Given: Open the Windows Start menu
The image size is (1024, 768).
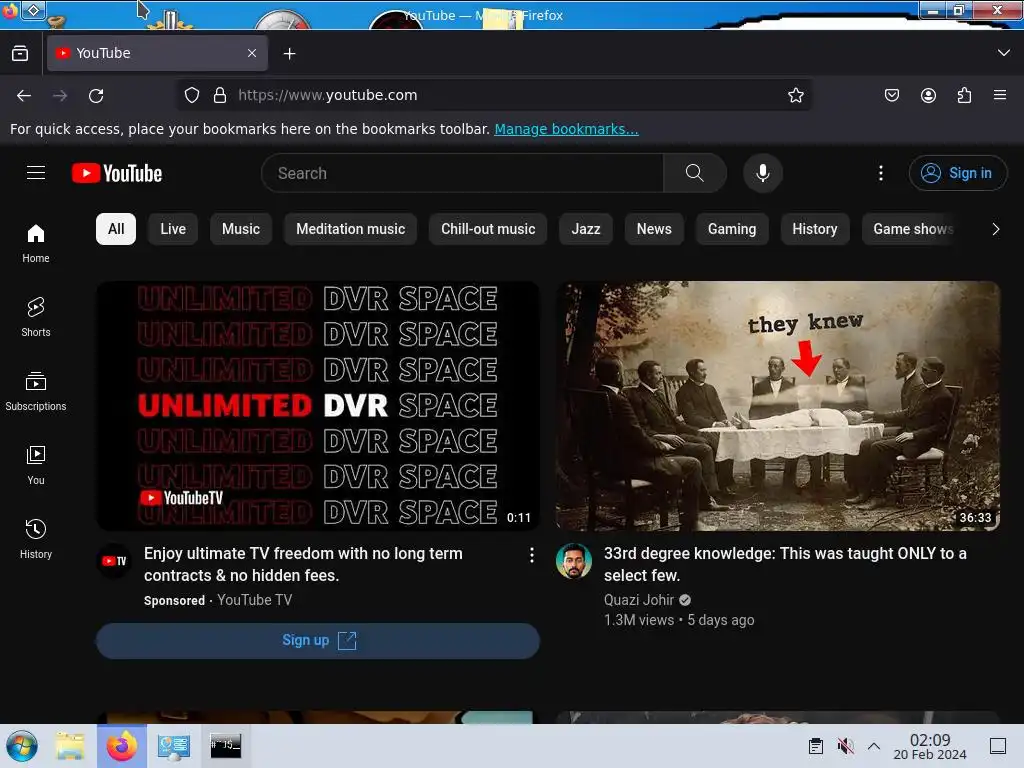Looking at the screenshot, I should 22,746.
